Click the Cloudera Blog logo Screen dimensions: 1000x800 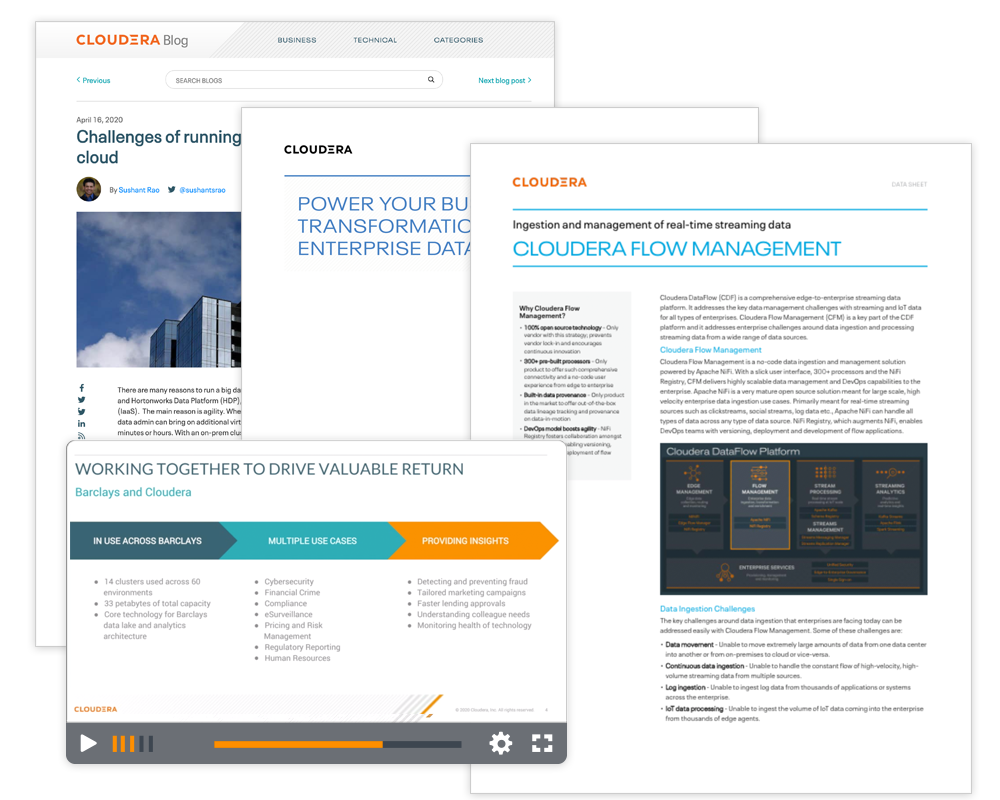[x=132, y=40]
